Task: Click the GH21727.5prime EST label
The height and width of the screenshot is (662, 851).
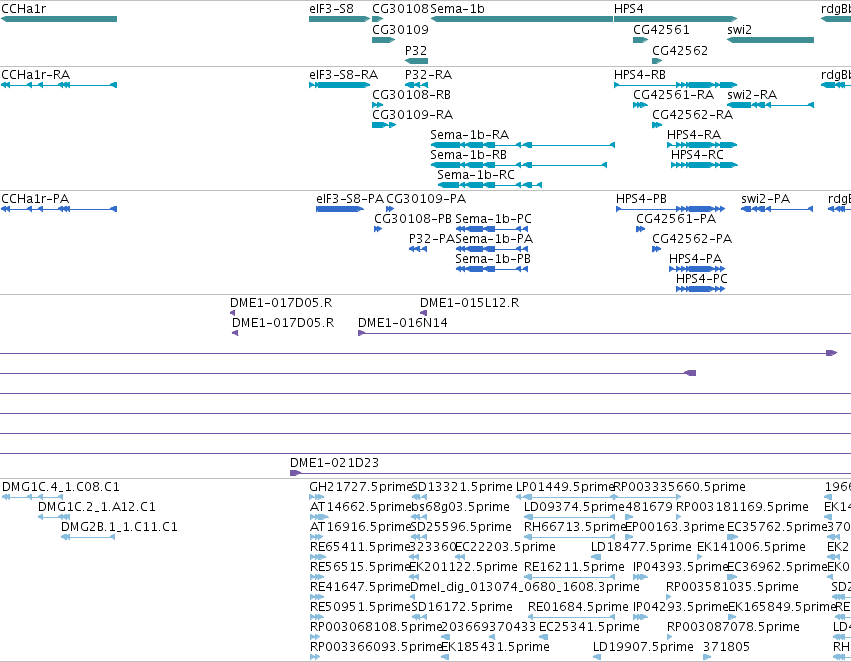Action: click(360, 487)
